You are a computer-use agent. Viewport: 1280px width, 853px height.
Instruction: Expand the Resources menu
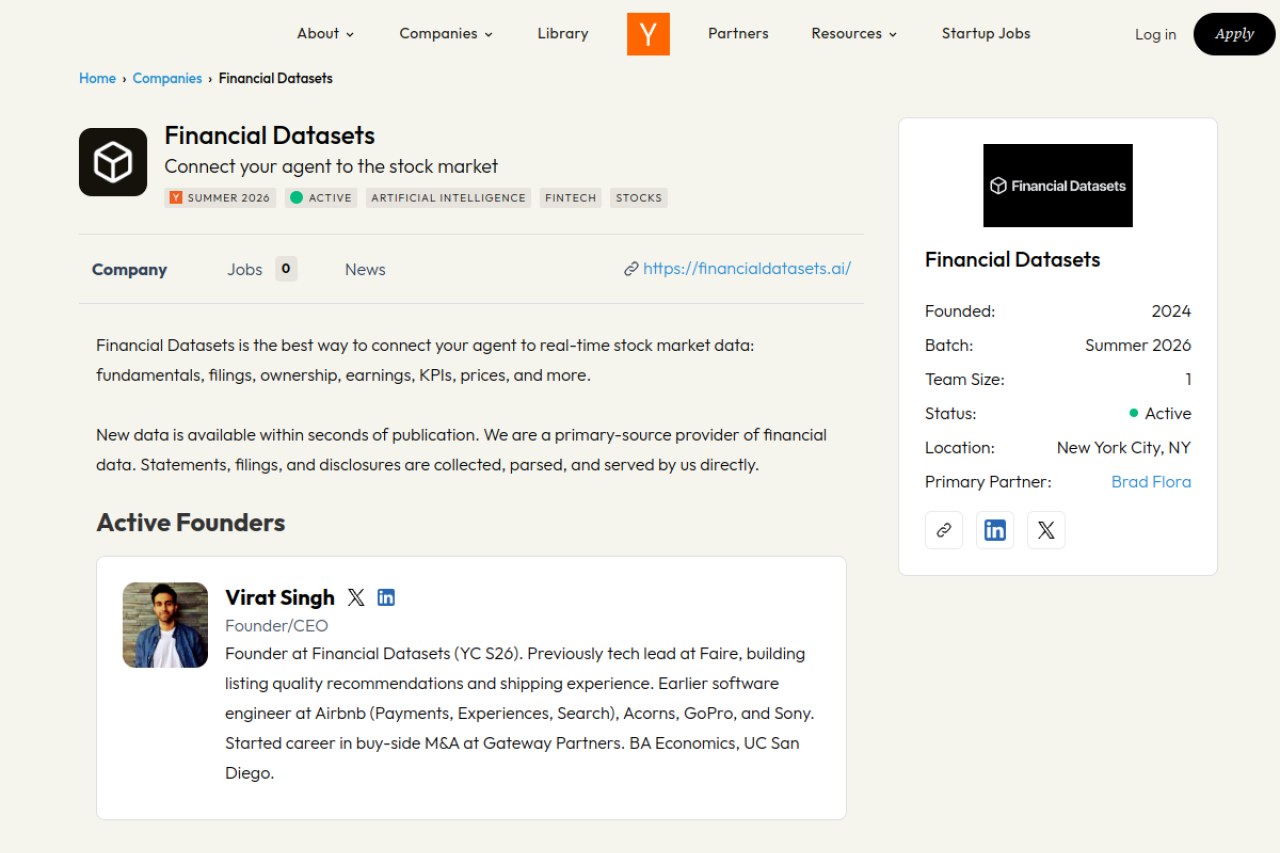pos(854,33)
